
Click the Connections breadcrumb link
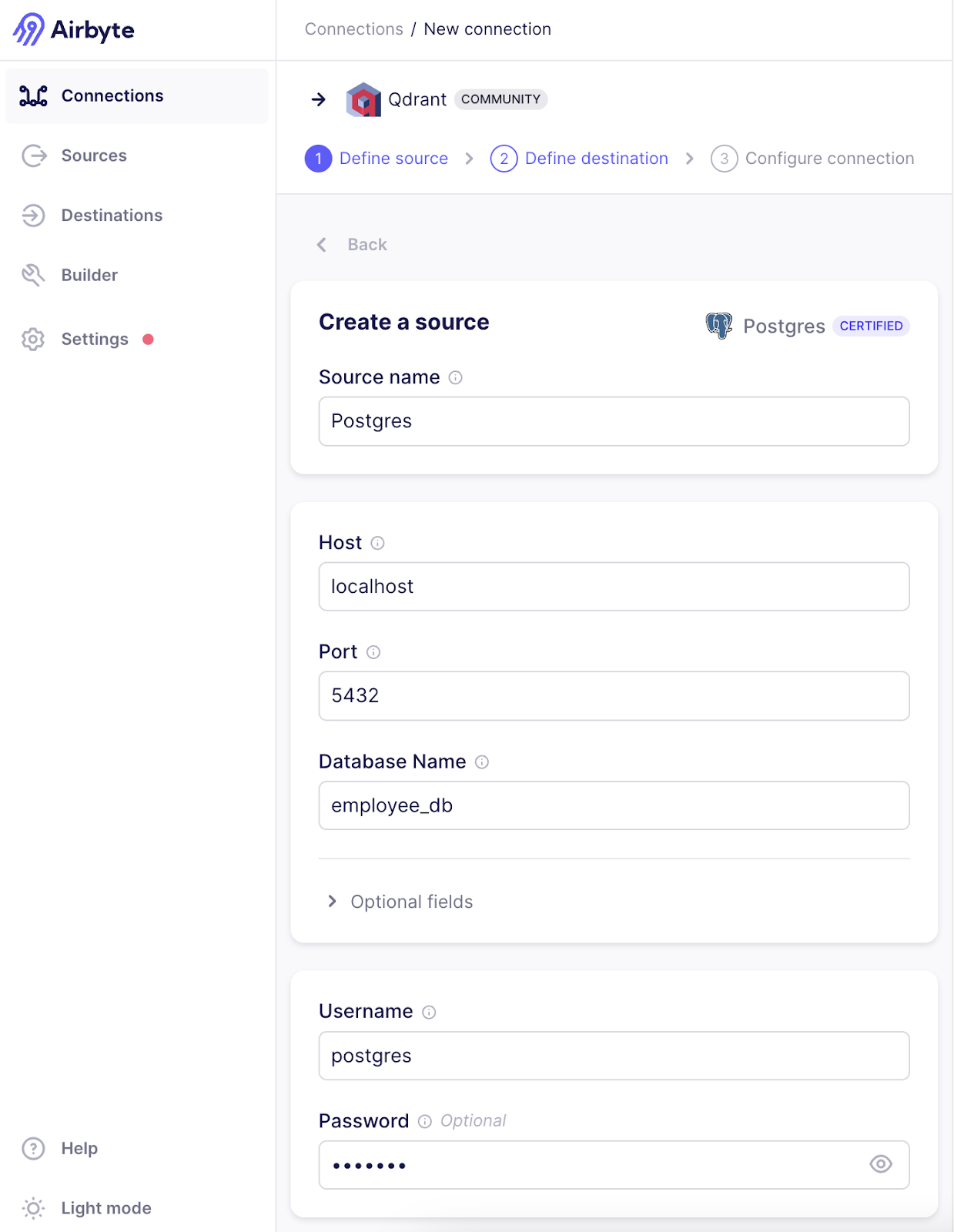point(353,29)
